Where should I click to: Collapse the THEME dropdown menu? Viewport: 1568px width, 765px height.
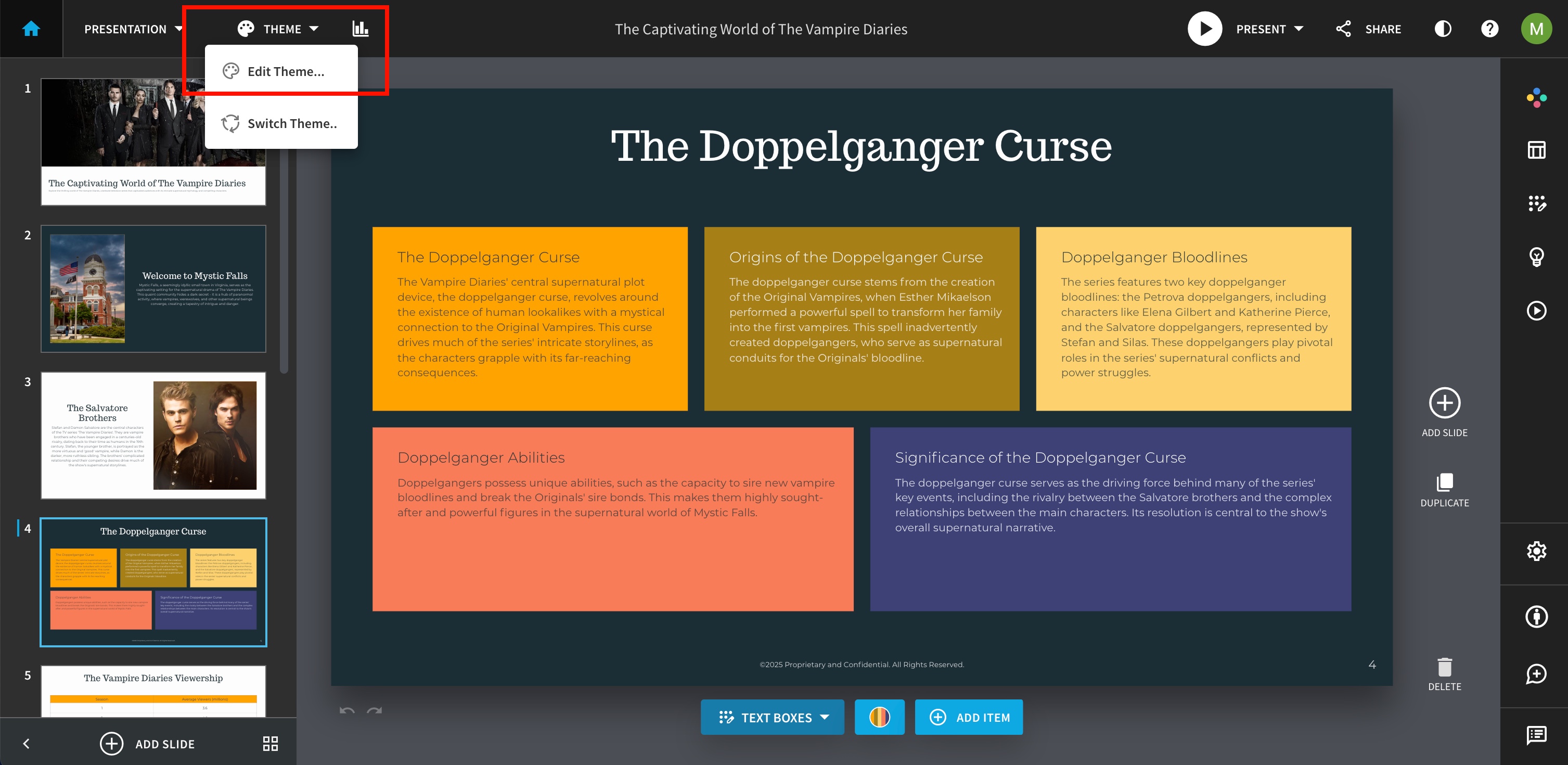(x=278, y=29)
